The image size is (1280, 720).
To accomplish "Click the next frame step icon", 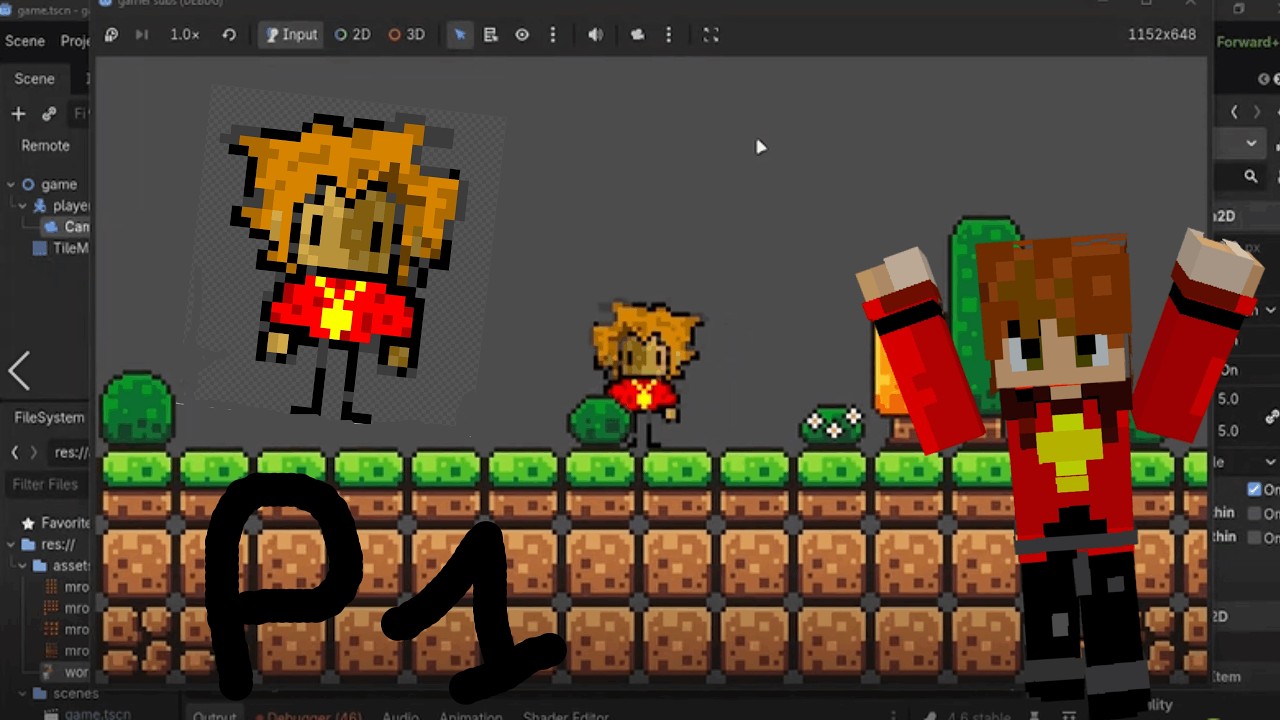I will tap(141, 35).
